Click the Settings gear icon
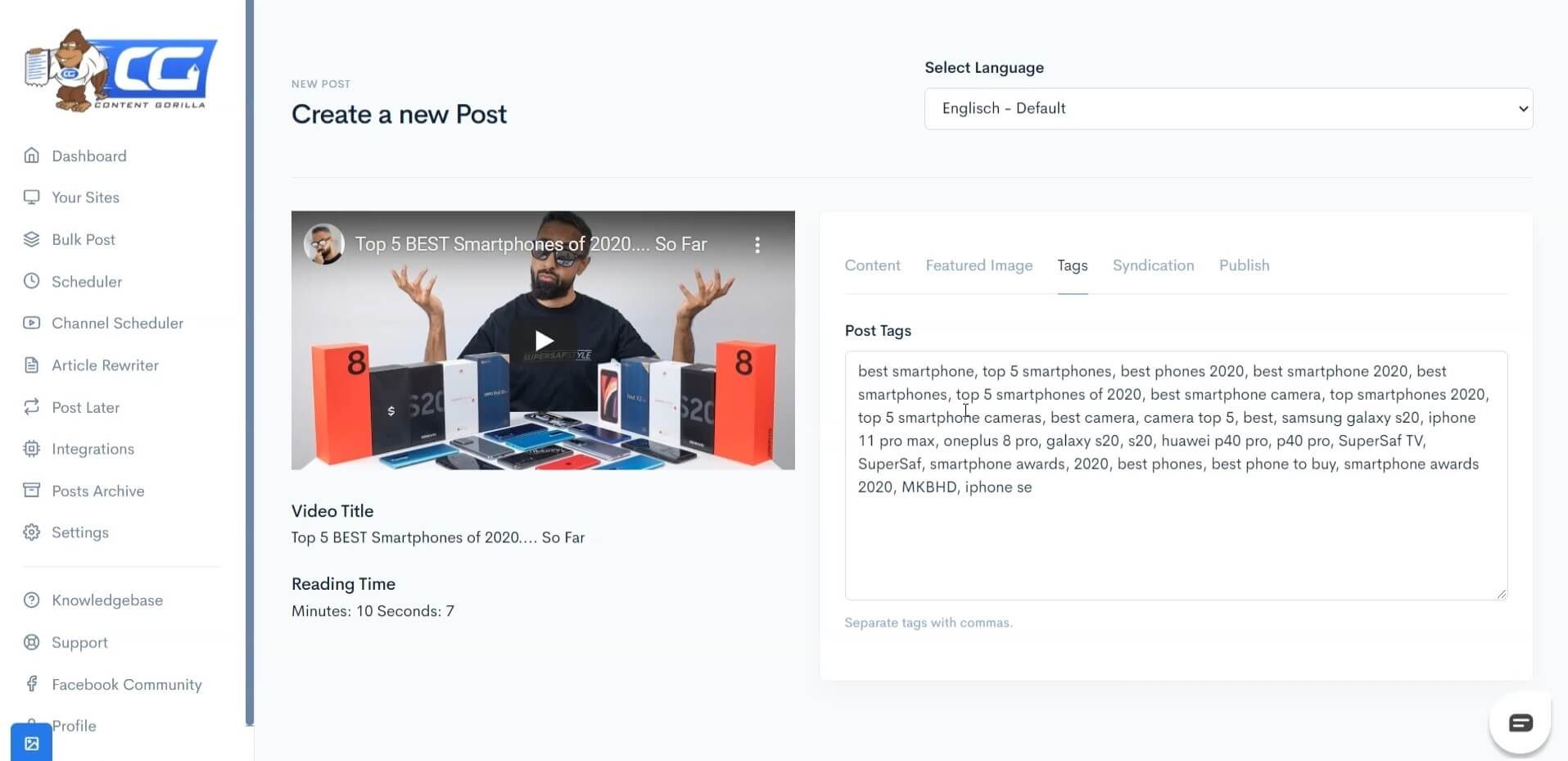Image resolution: width=1568 pixels, height=761 pixels. coord(31,532)
